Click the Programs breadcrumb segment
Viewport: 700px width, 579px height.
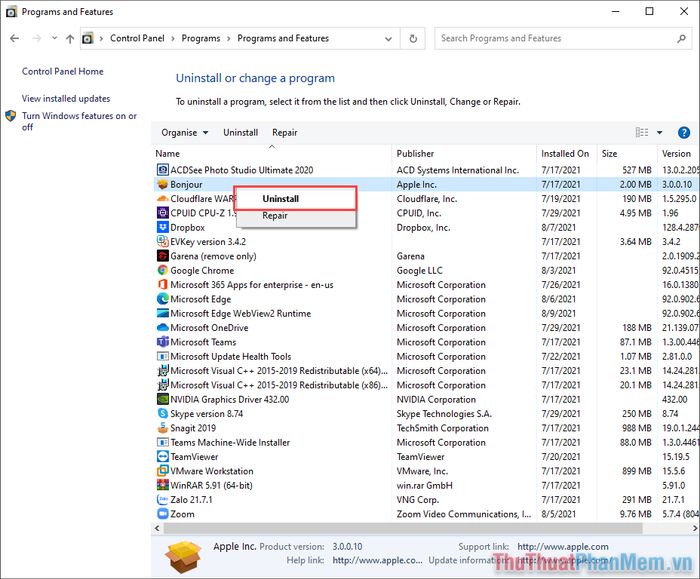coord(201,38)
